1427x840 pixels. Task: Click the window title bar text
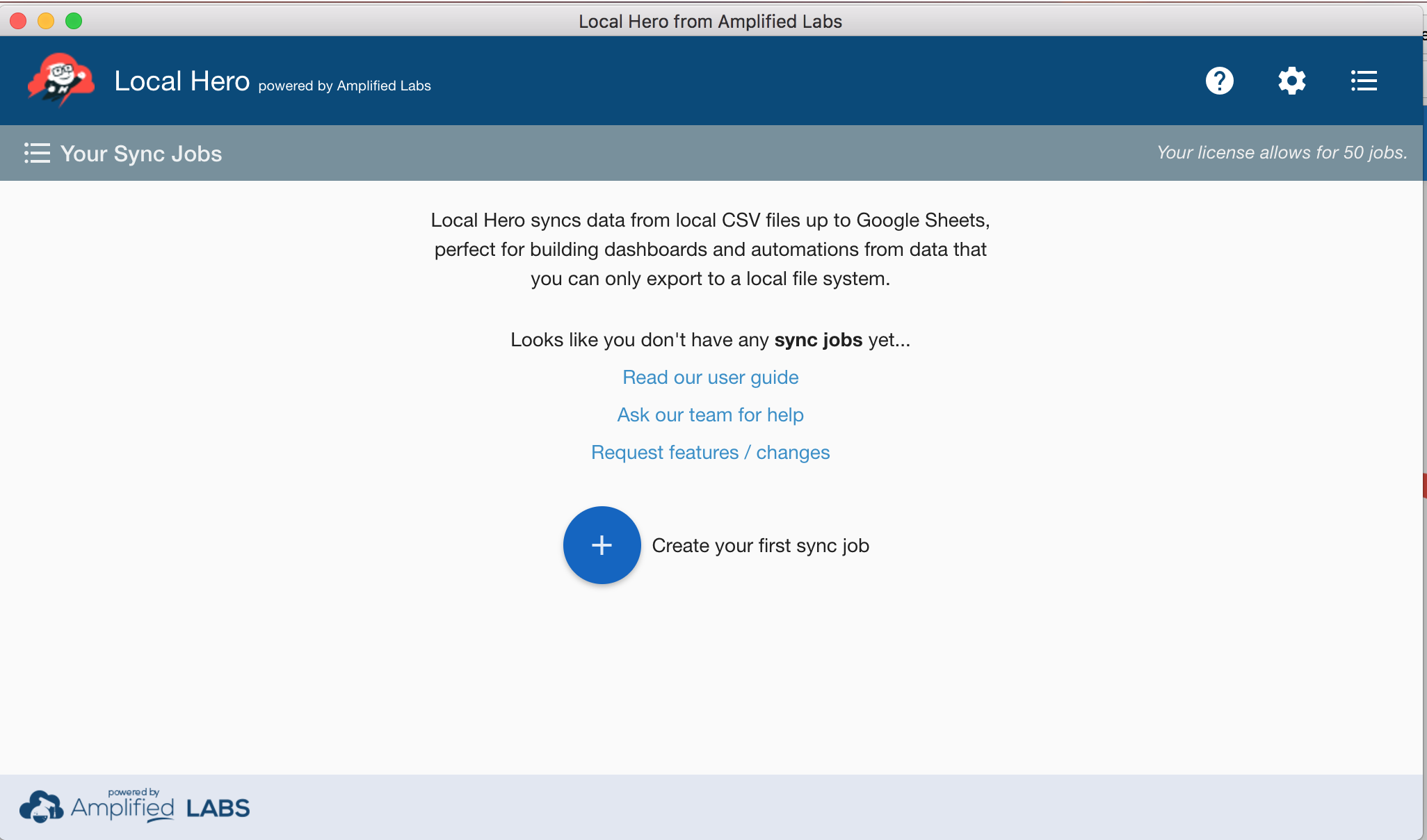tap(710, 22)
